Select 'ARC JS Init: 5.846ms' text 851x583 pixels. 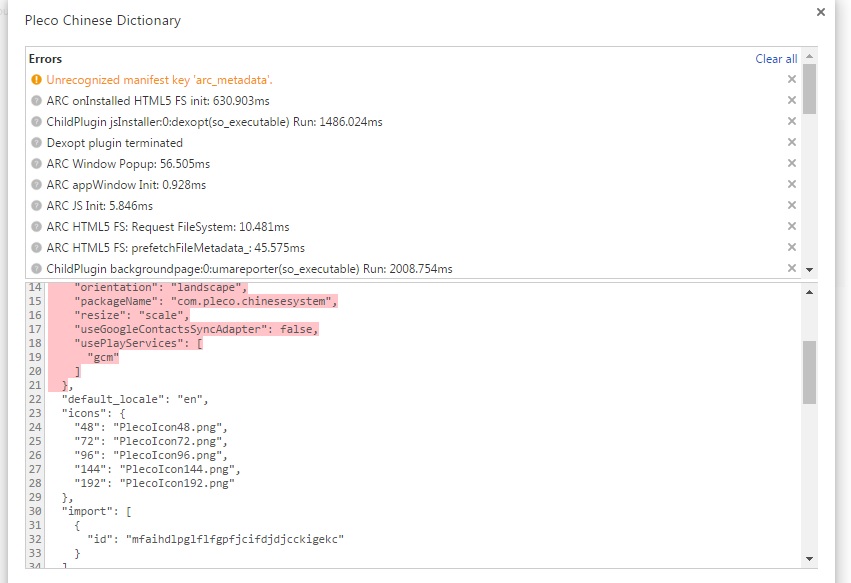[99, 206]
